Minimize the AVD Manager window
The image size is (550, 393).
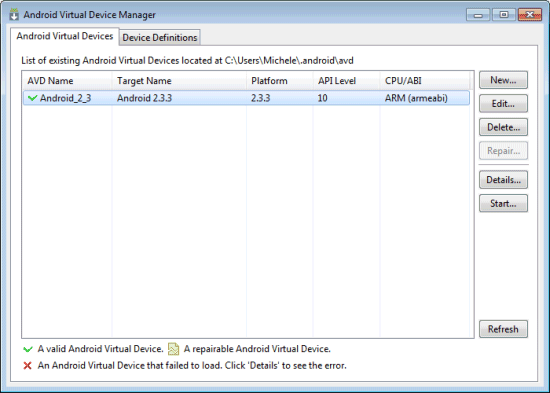478,15
